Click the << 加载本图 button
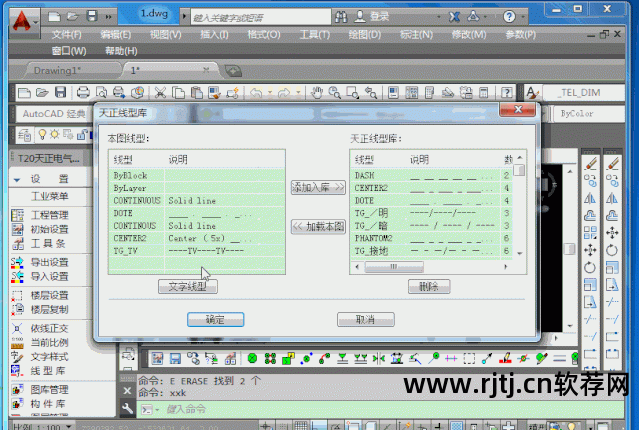 coord(318,226)
